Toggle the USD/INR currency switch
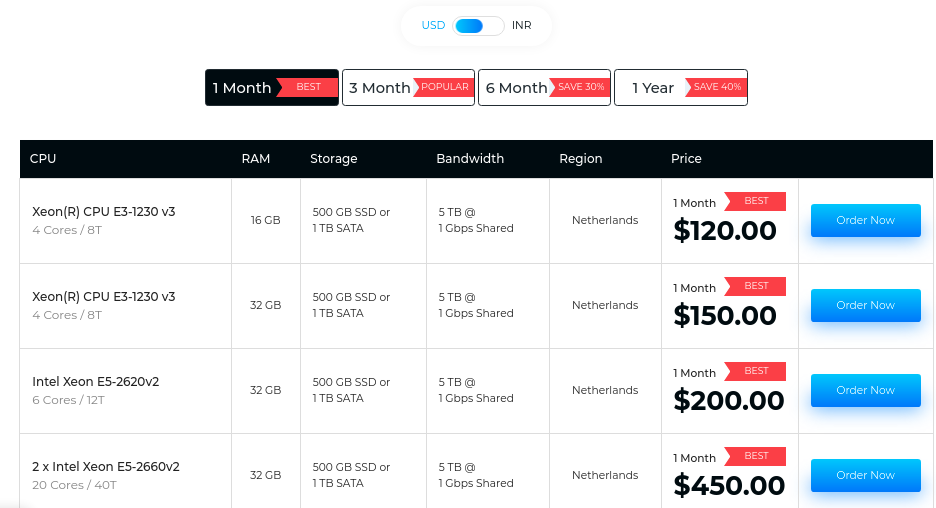 (x=478, y=26)
